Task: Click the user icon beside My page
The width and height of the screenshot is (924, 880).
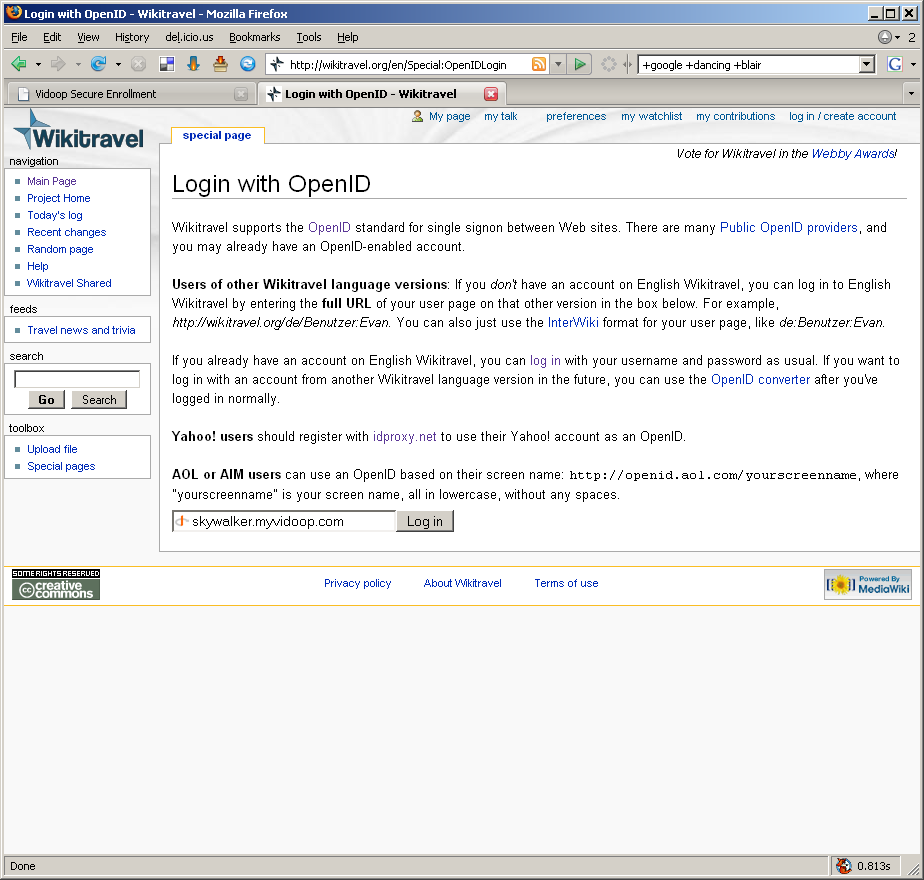Action: (x=417, y=116)
